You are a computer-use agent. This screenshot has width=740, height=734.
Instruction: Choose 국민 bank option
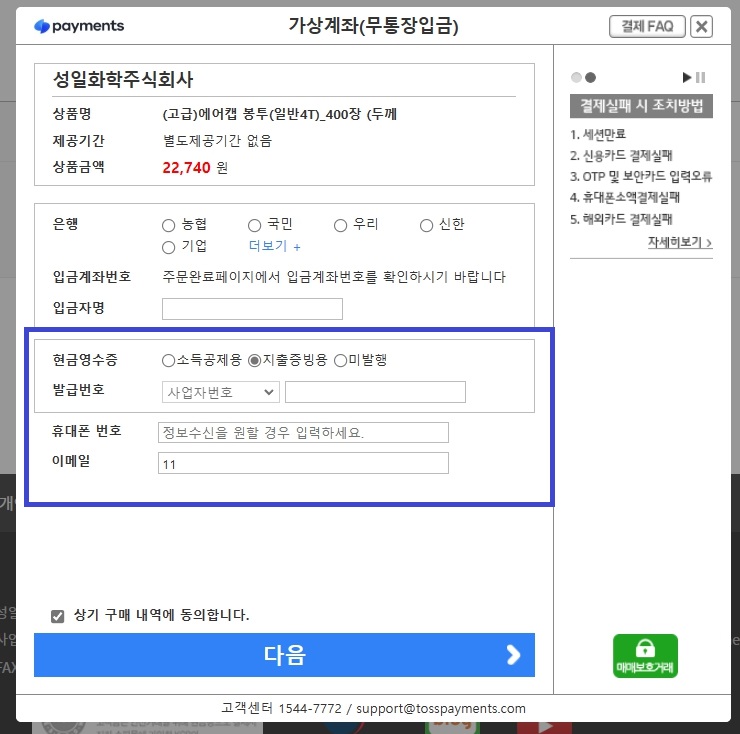pyautogui.click(x=255, y=225)
